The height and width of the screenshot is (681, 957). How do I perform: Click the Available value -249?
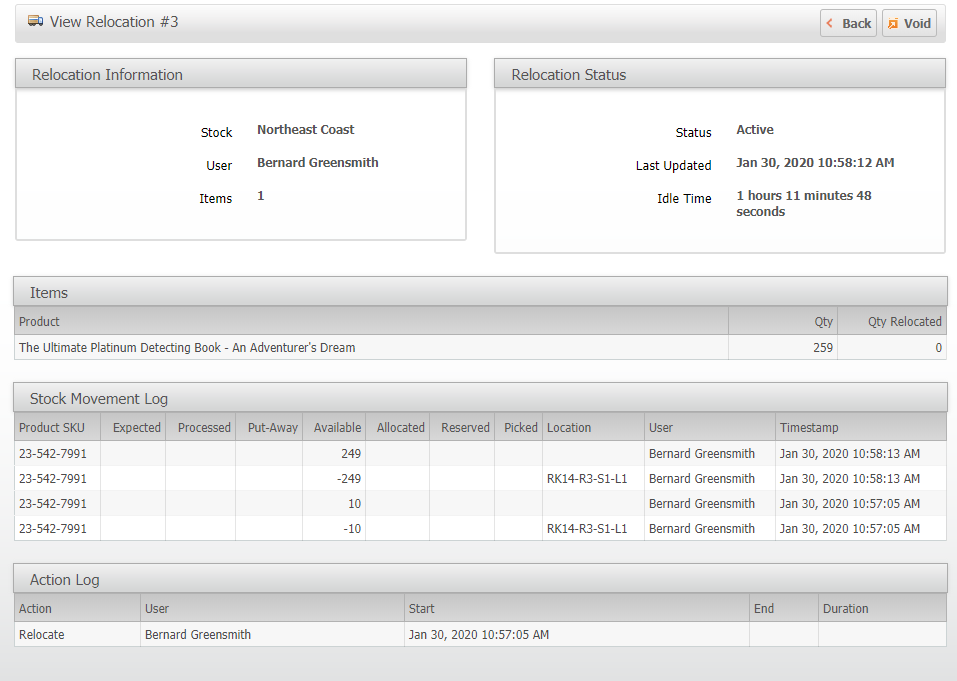coord(348,478)
